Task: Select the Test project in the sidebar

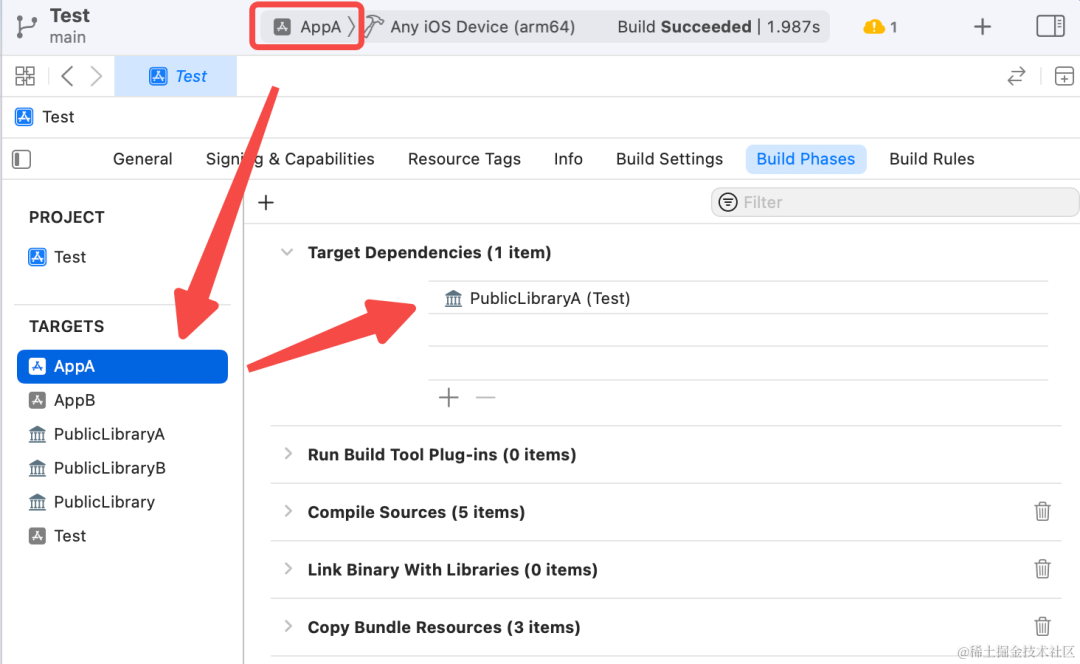Action: pyautogui.click(x=57, y=257)
